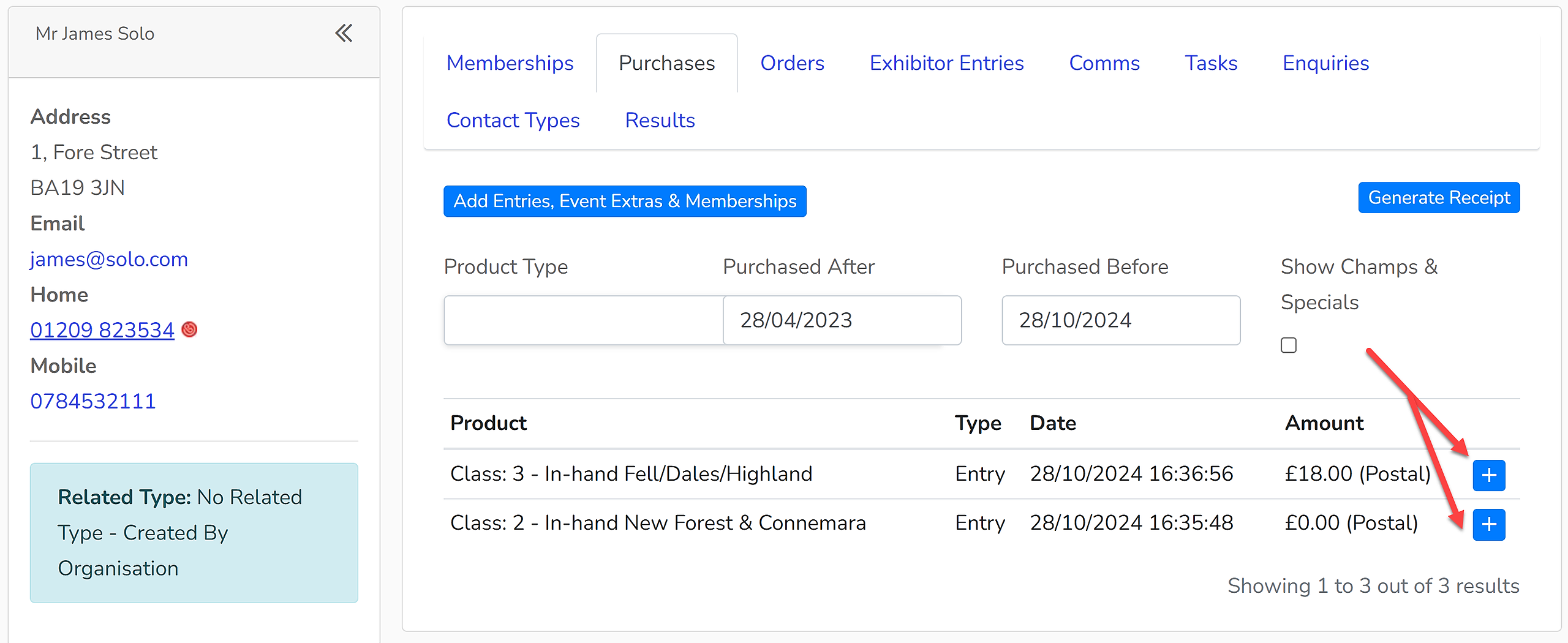Click the £18.00 (Postal) amount
Screen dimensions: 1568x643
click(x=1357, y=474)
